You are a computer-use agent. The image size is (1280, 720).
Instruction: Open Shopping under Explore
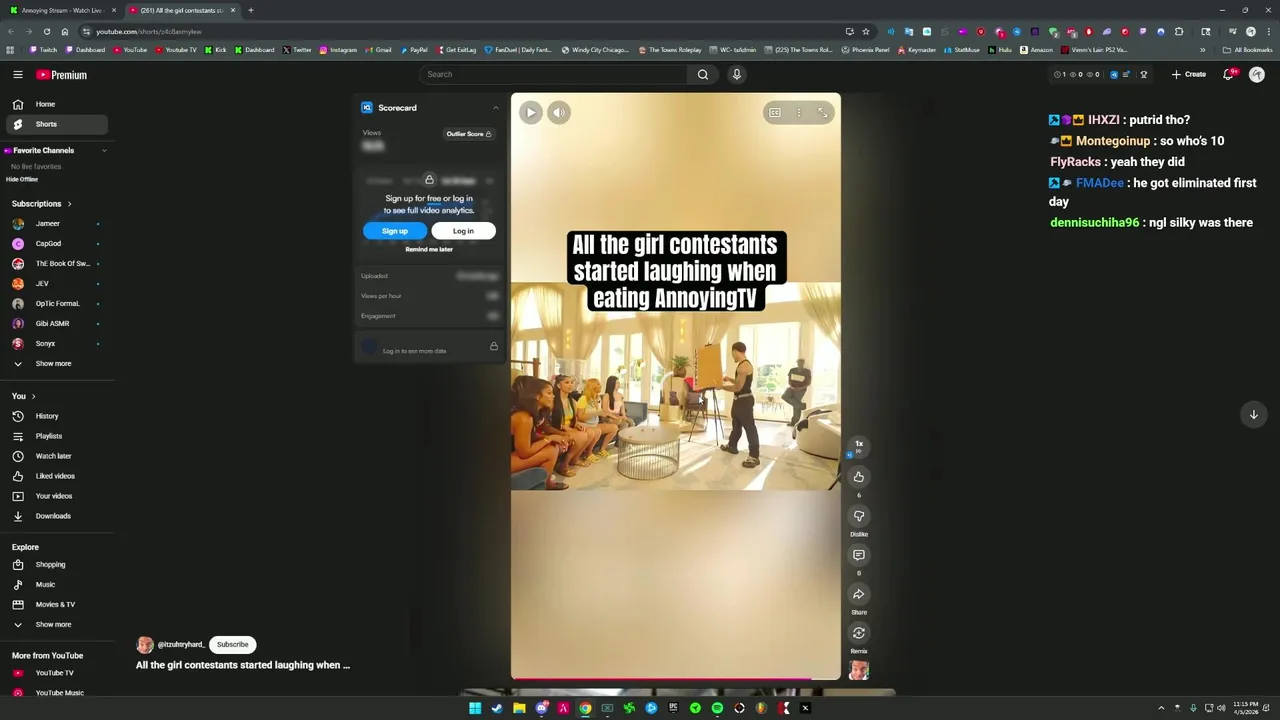click(57, 565)
